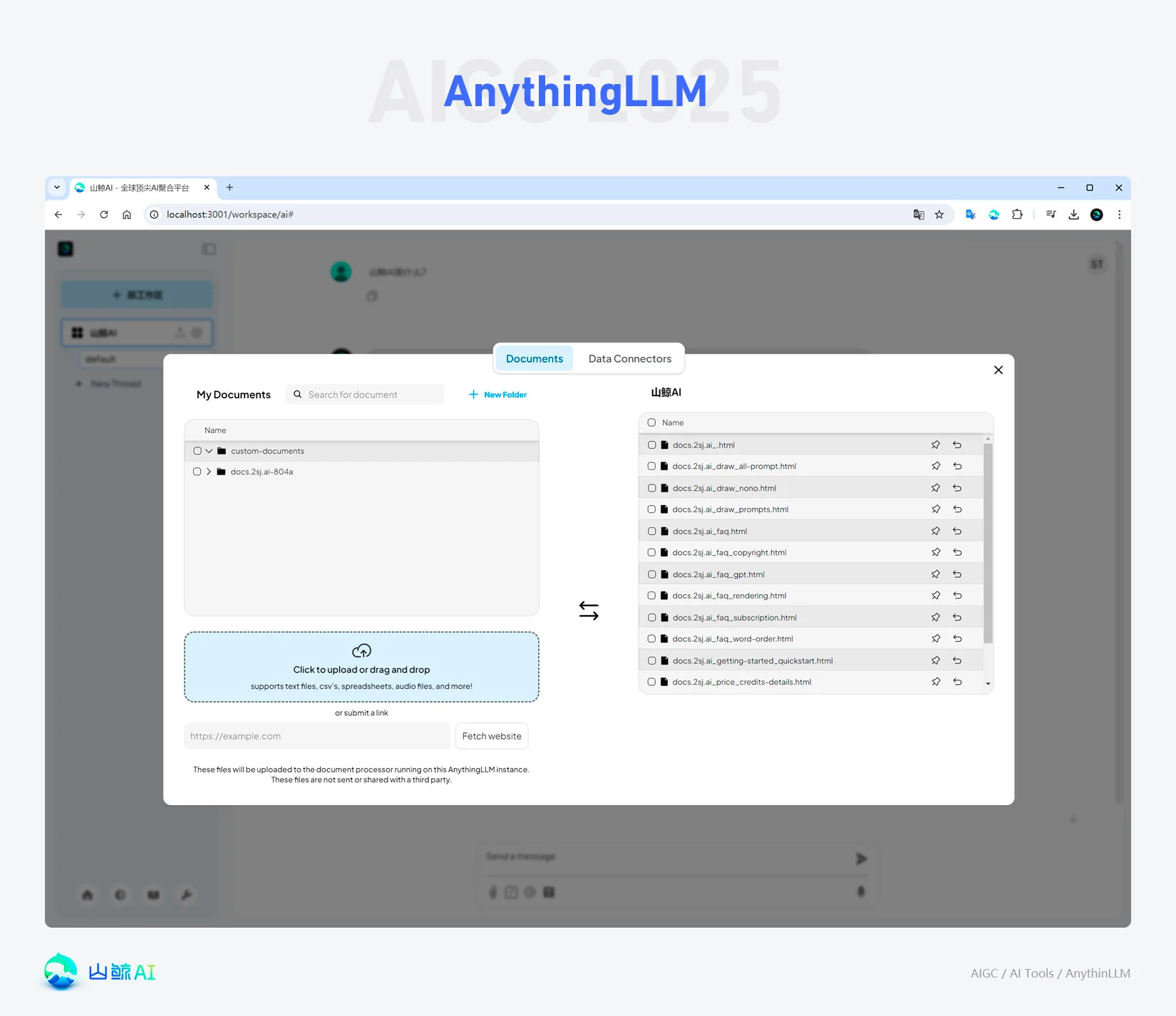Open the browser downloads icon
This screenshot has height=1016, width=1176.
(x=1073, y=214)
